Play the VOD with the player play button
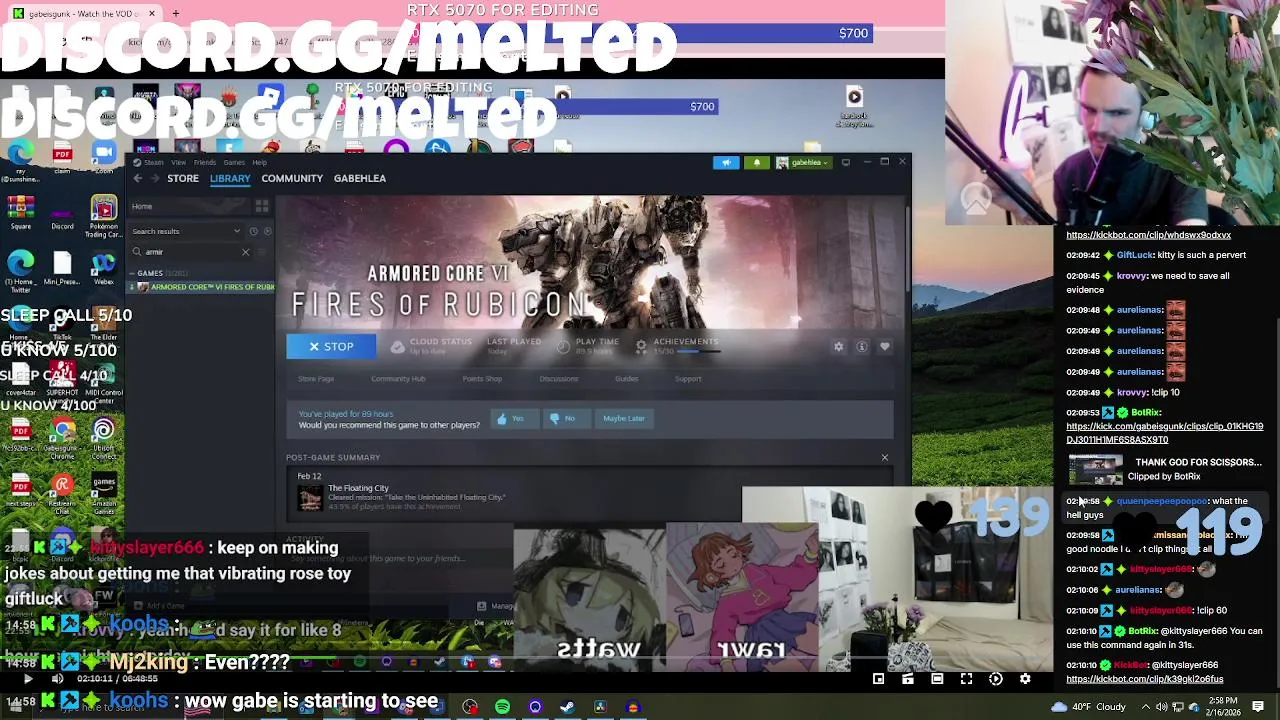 (x=28, y=679)
